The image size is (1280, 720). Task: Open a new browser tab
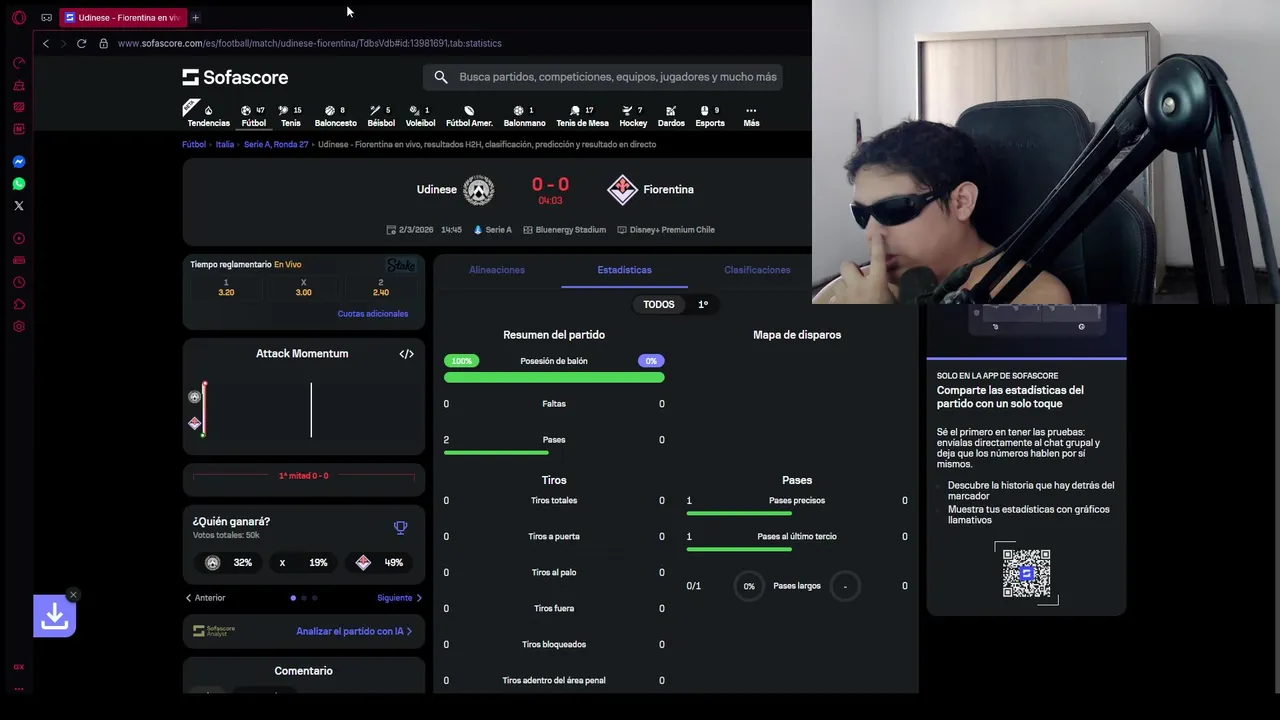pyautogui.click(x=195, y=17)
